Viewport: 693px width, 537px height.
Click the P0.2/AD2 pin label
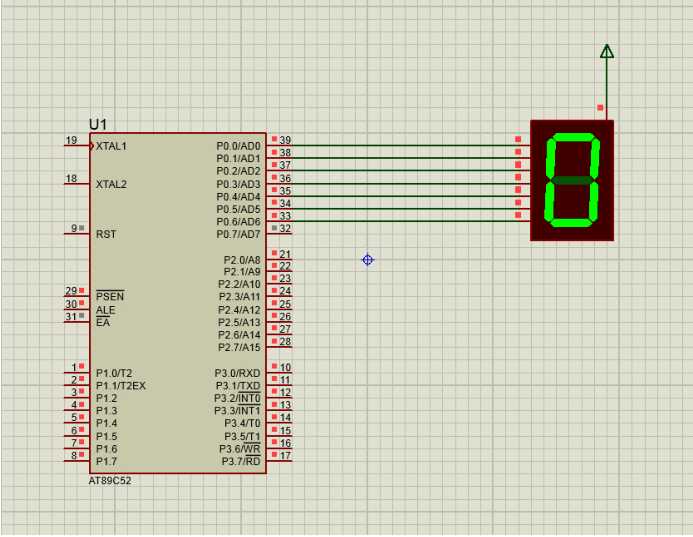pos(238,171)
